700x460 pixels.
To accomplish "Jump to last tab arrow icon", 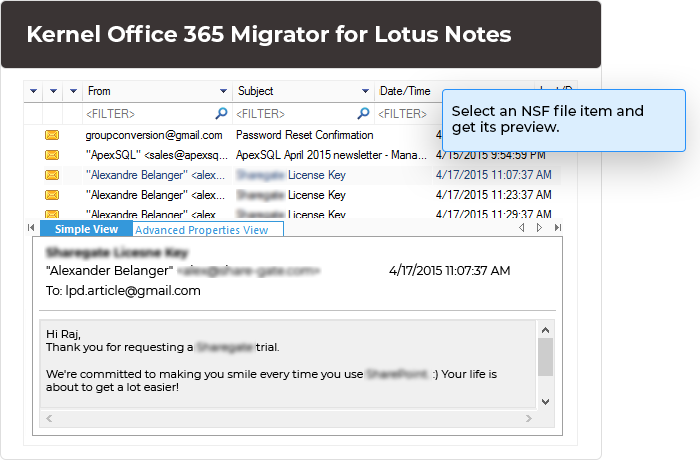I will tap(558, 228).
